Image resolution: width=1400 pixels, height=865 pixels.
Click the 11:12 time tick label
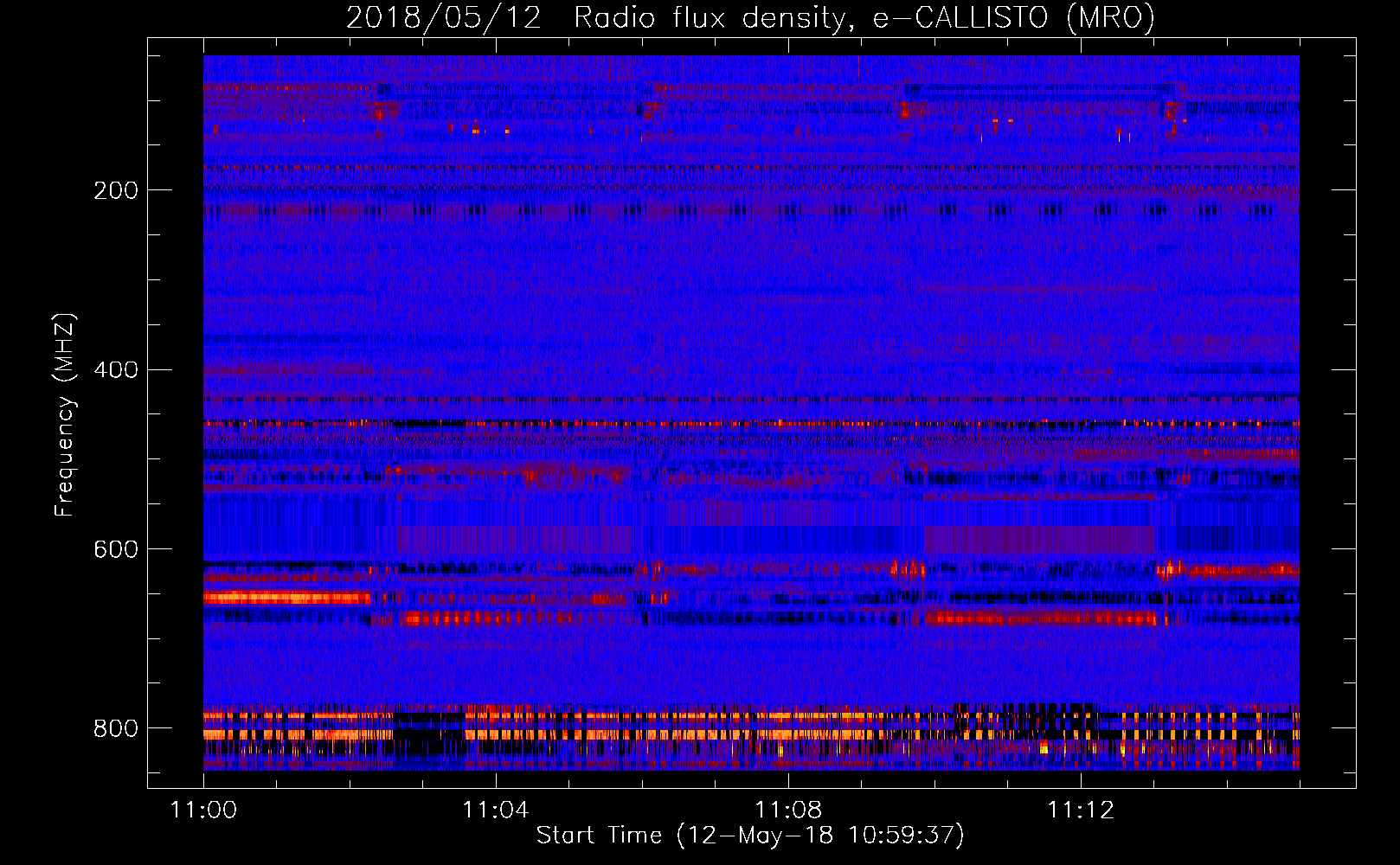pos(1081,810)
